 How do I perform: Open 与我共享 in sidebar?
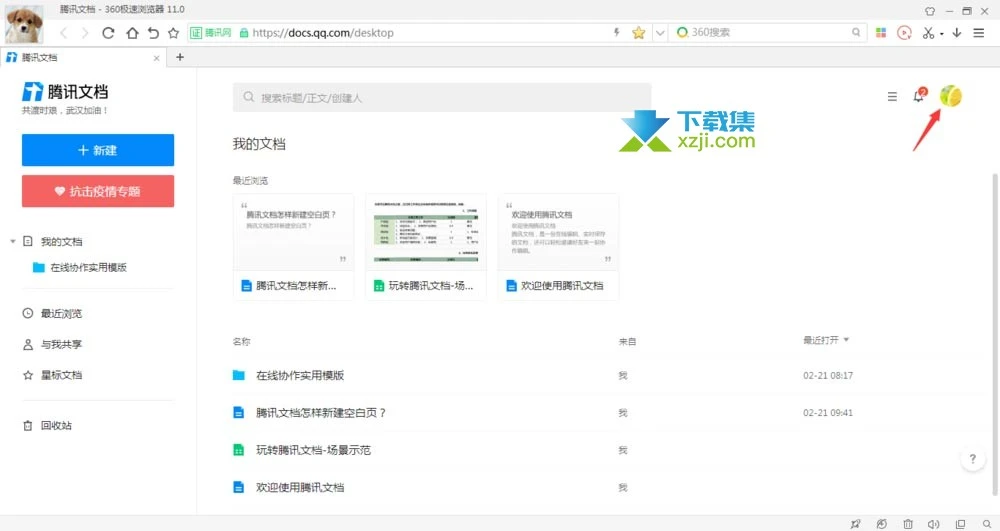52,344
